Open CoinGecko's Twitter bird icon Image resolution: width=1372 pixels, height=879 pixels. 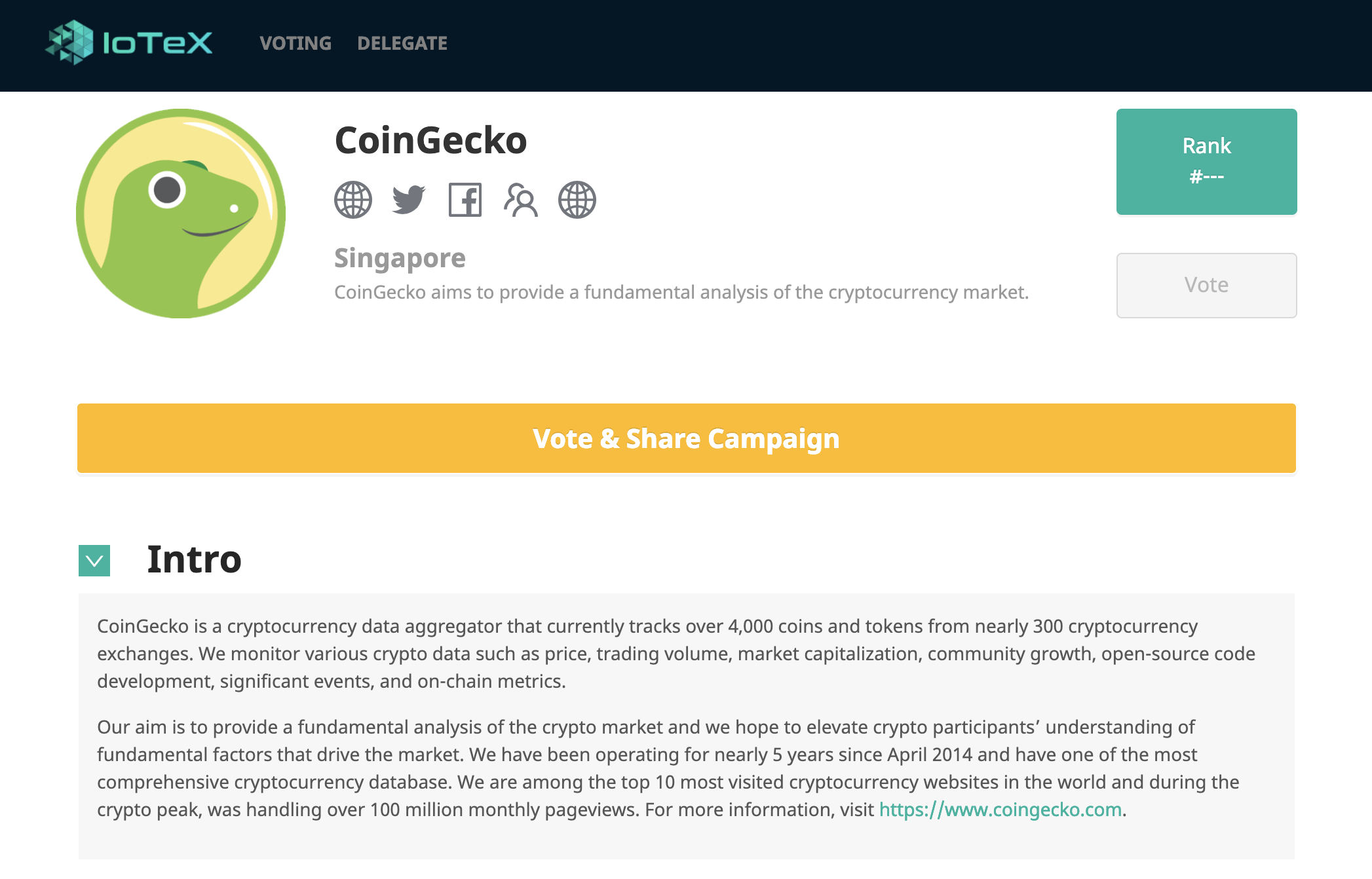409,200
